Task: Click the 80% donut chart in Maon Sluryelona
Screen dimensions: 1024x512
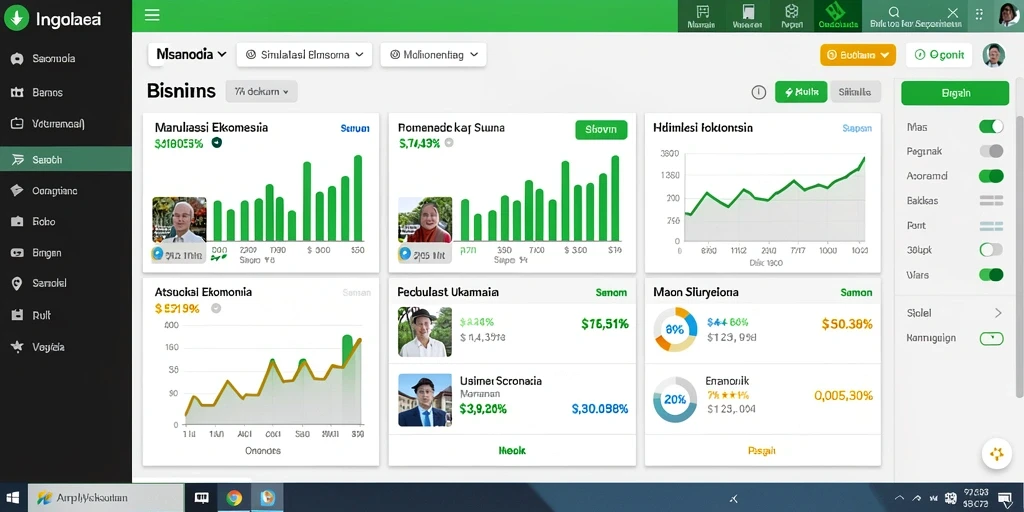Action: click(x=675, y=329)
